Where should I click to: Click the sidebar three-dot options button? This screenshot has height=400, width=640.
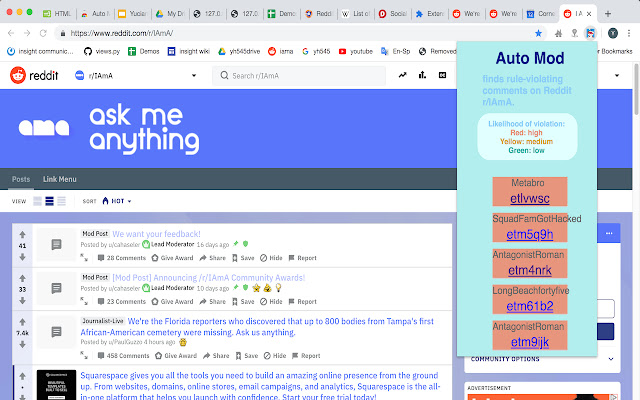pyautogui.click(x=609, y=233)
